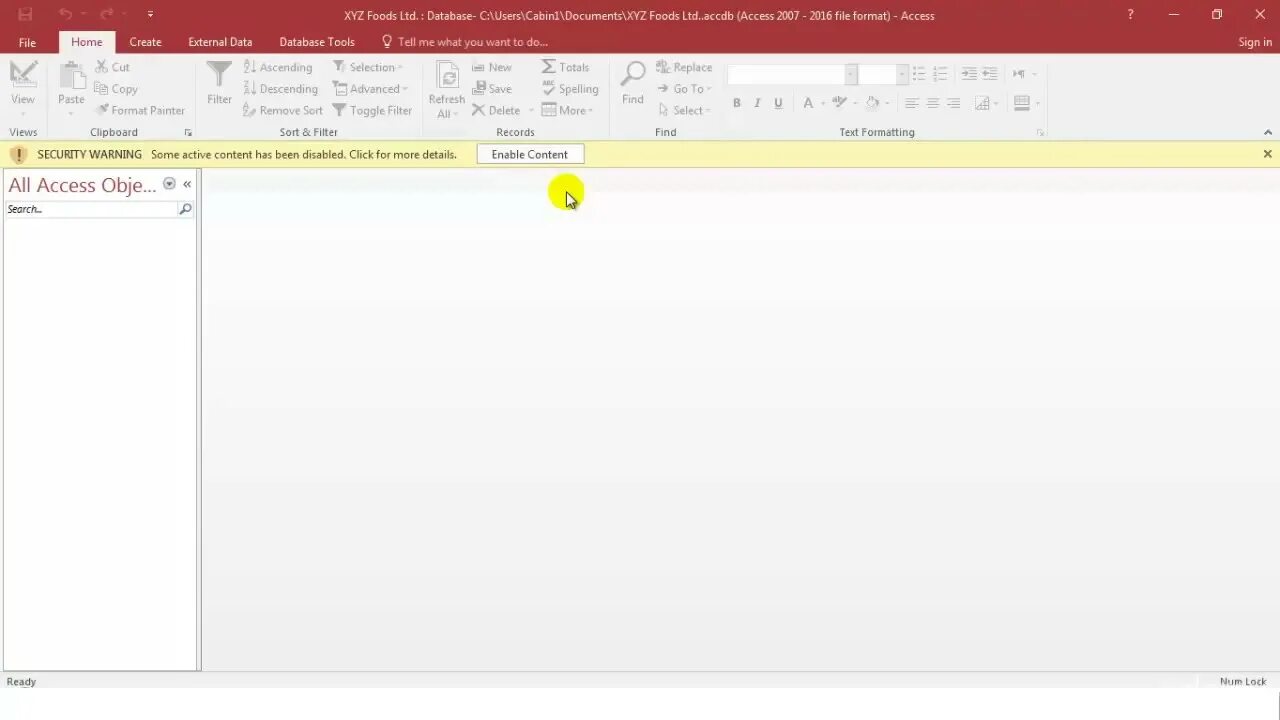Switch to the Create tab

(145, 42)
